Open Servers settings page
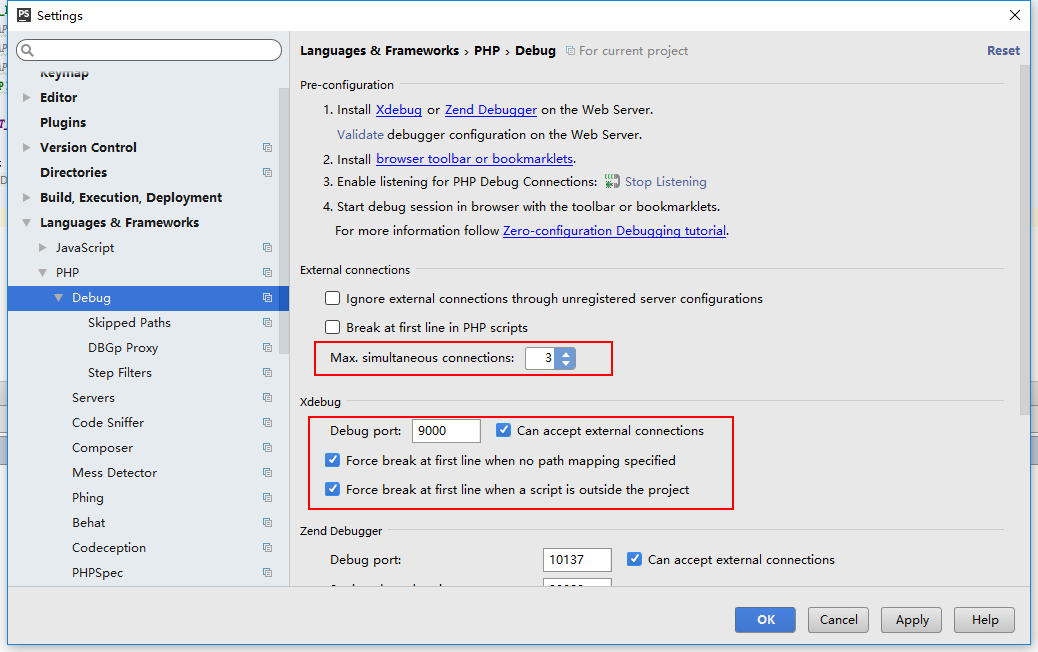Viewport: 1038px width, 652px height. 93,398
